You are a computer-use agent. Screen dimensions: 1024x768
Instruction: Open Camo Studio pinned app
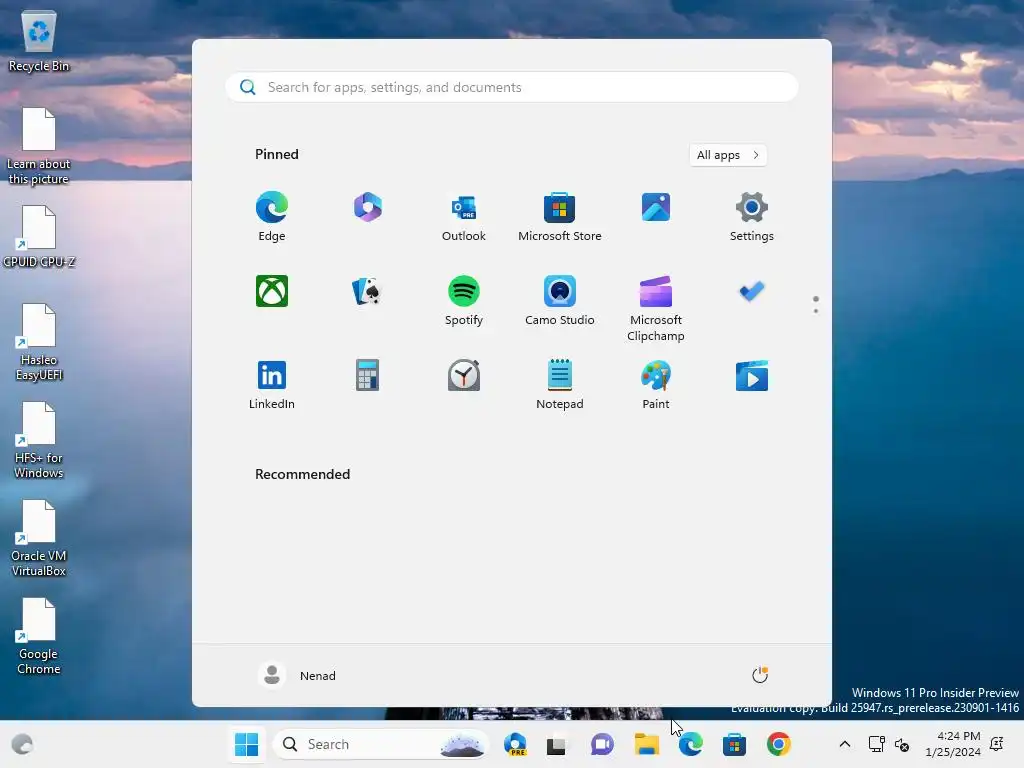[x=560, y=300]
